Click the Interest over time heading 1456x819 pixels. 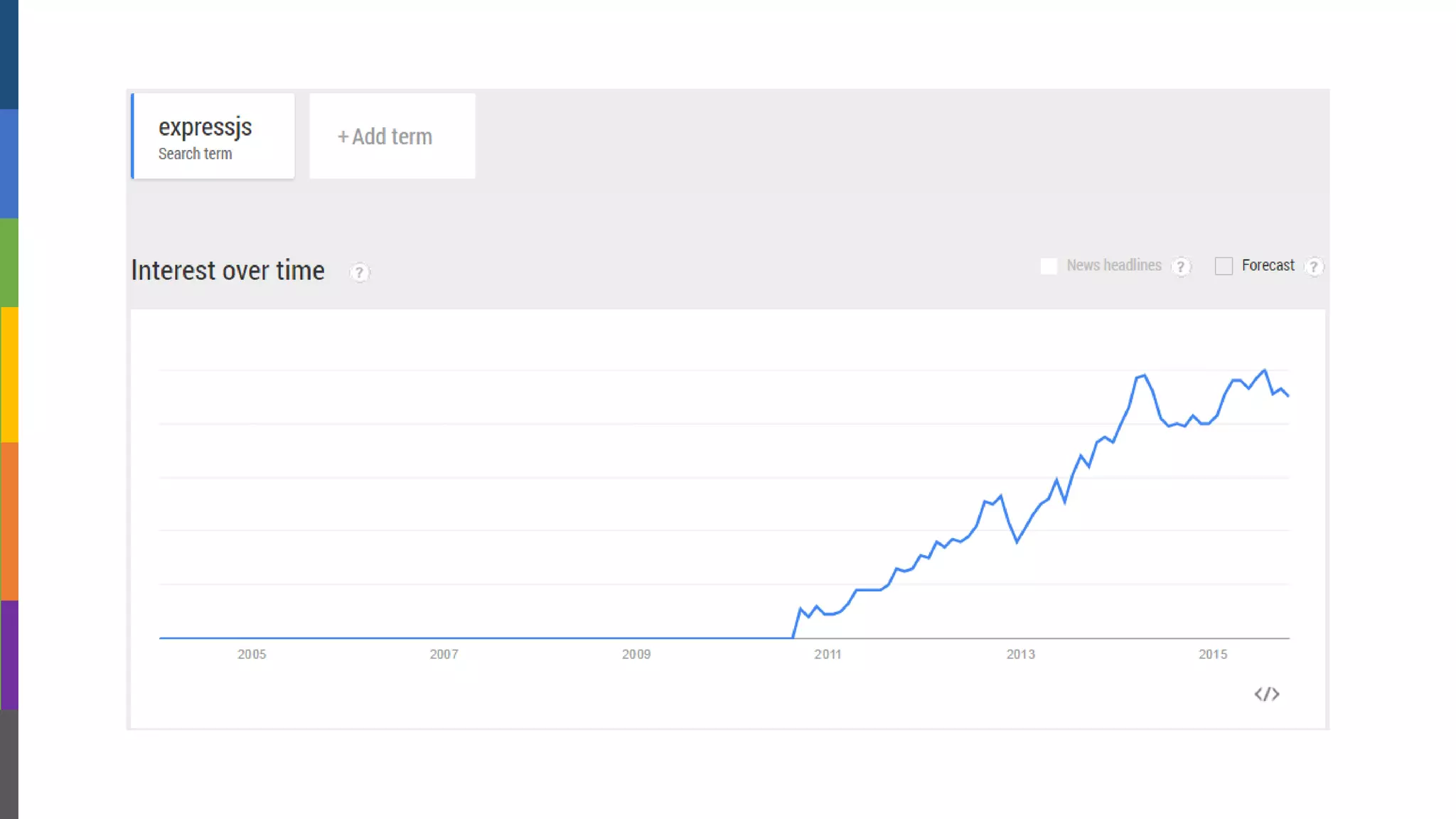tap(227, 271)
